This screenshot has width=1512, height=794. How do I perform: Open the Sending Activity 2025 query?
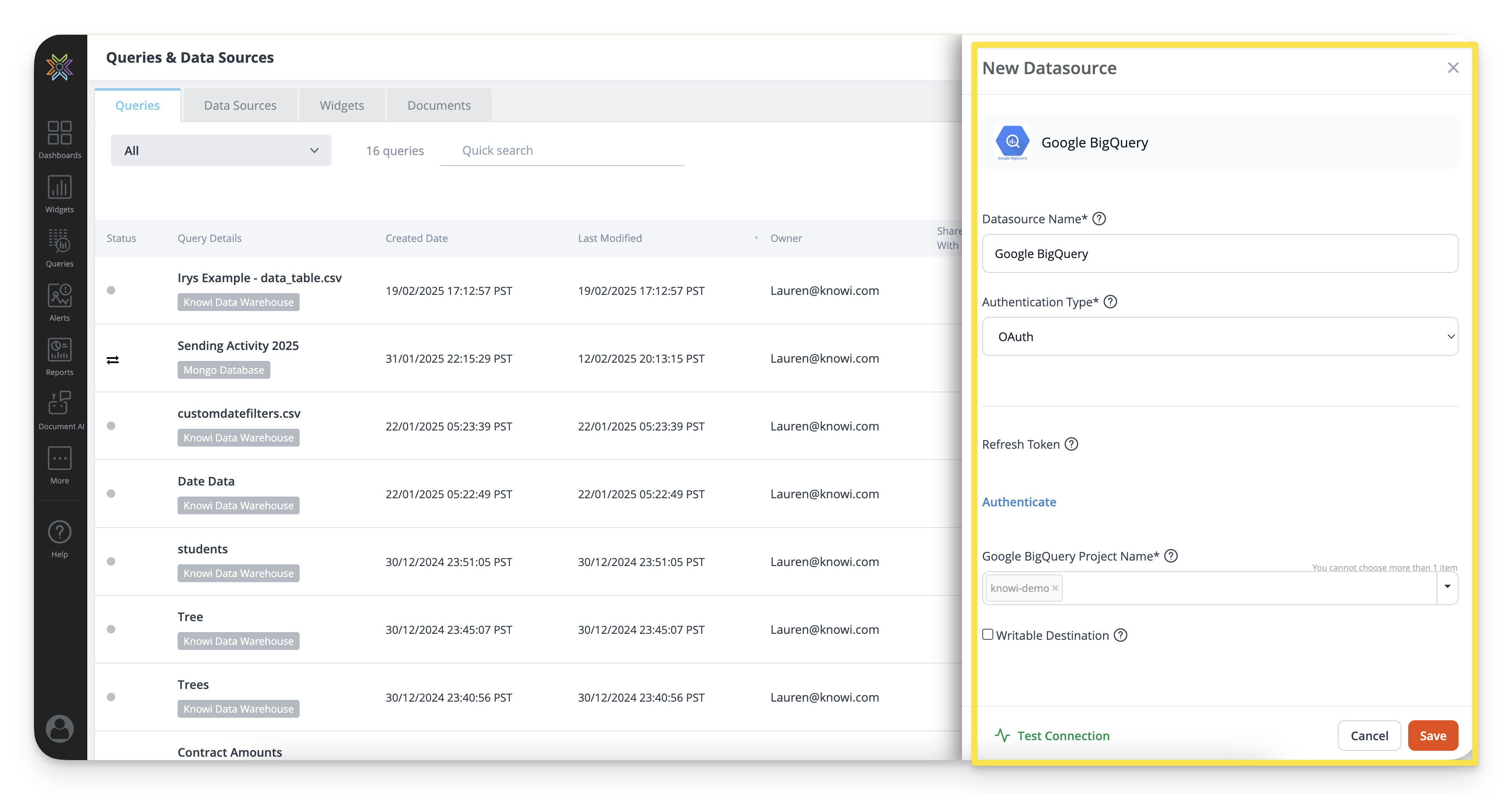pyautogui.click(x=238, y=346)
